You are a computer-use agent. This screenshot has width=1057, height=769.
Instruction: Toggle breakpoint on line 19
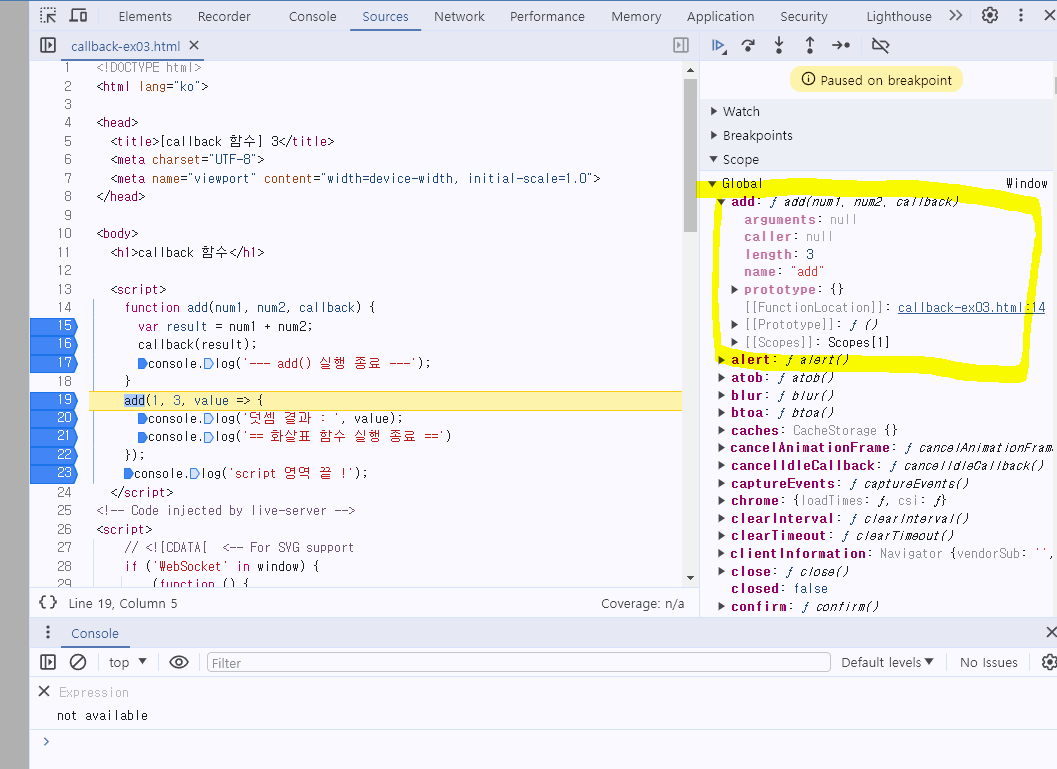pyautogui.click(x=54, y=400)
